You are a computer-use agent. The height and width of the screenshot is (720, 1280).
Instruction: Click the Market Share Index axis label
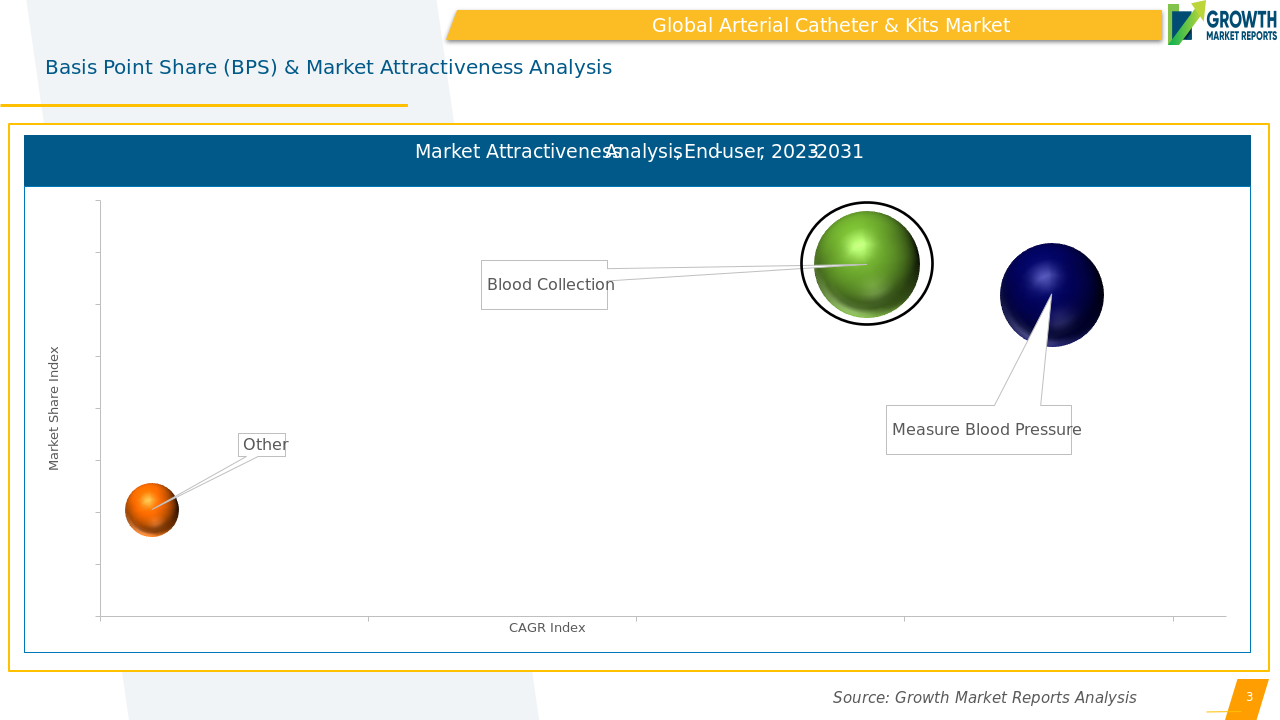click(x=55, y=408)
